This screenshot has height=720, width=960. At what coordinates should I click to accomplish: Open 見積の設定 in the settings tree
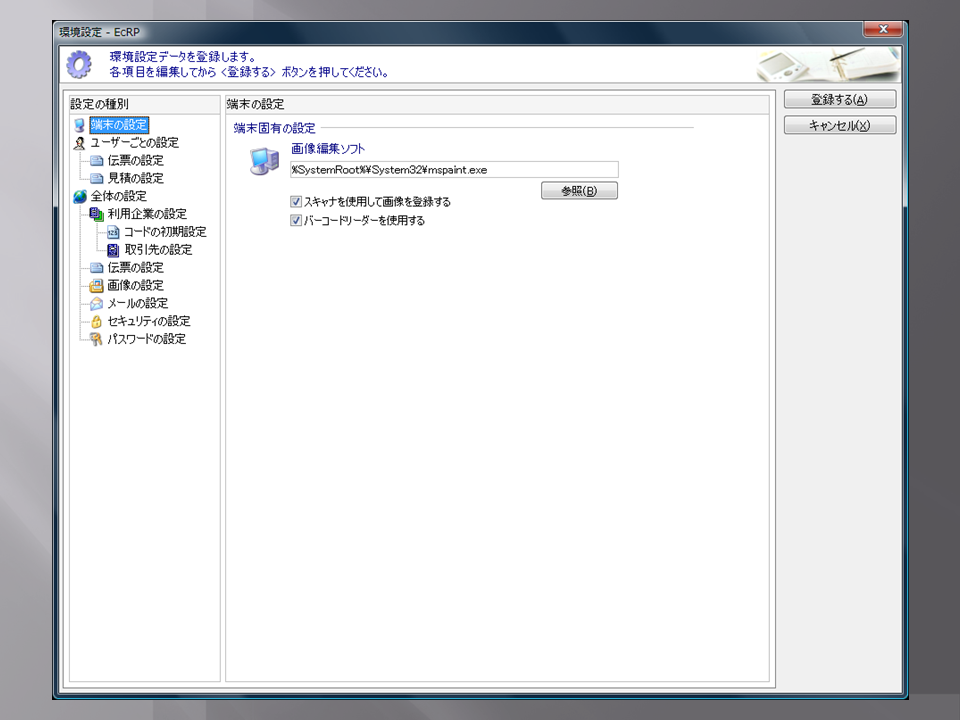coord(135,178)
